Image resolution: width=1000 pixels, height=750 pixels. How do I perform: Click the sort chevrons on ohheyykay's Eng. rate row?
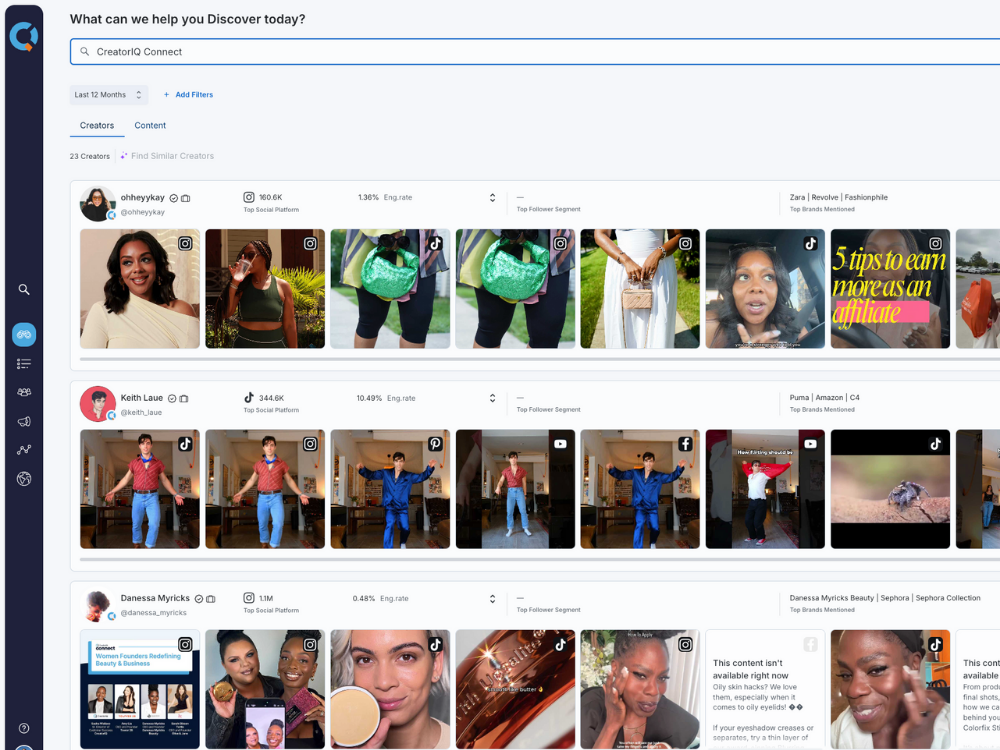pyautogui.click(x=492, y=197)
